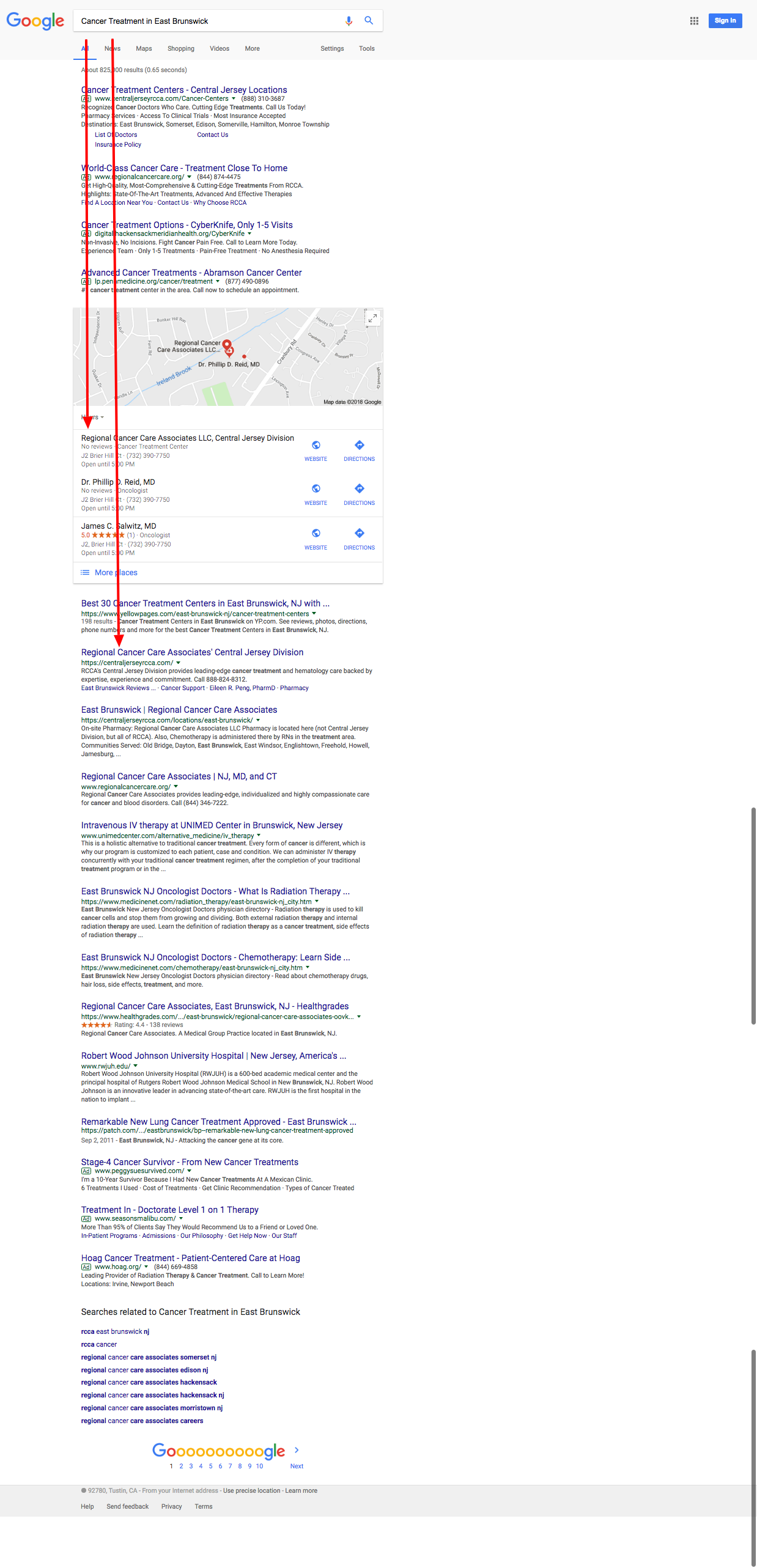Open East Brunswick Oncologist Doctors Chemotherapy result
Viewport: 757px width, 1568px height.
(x=216, y=957)
